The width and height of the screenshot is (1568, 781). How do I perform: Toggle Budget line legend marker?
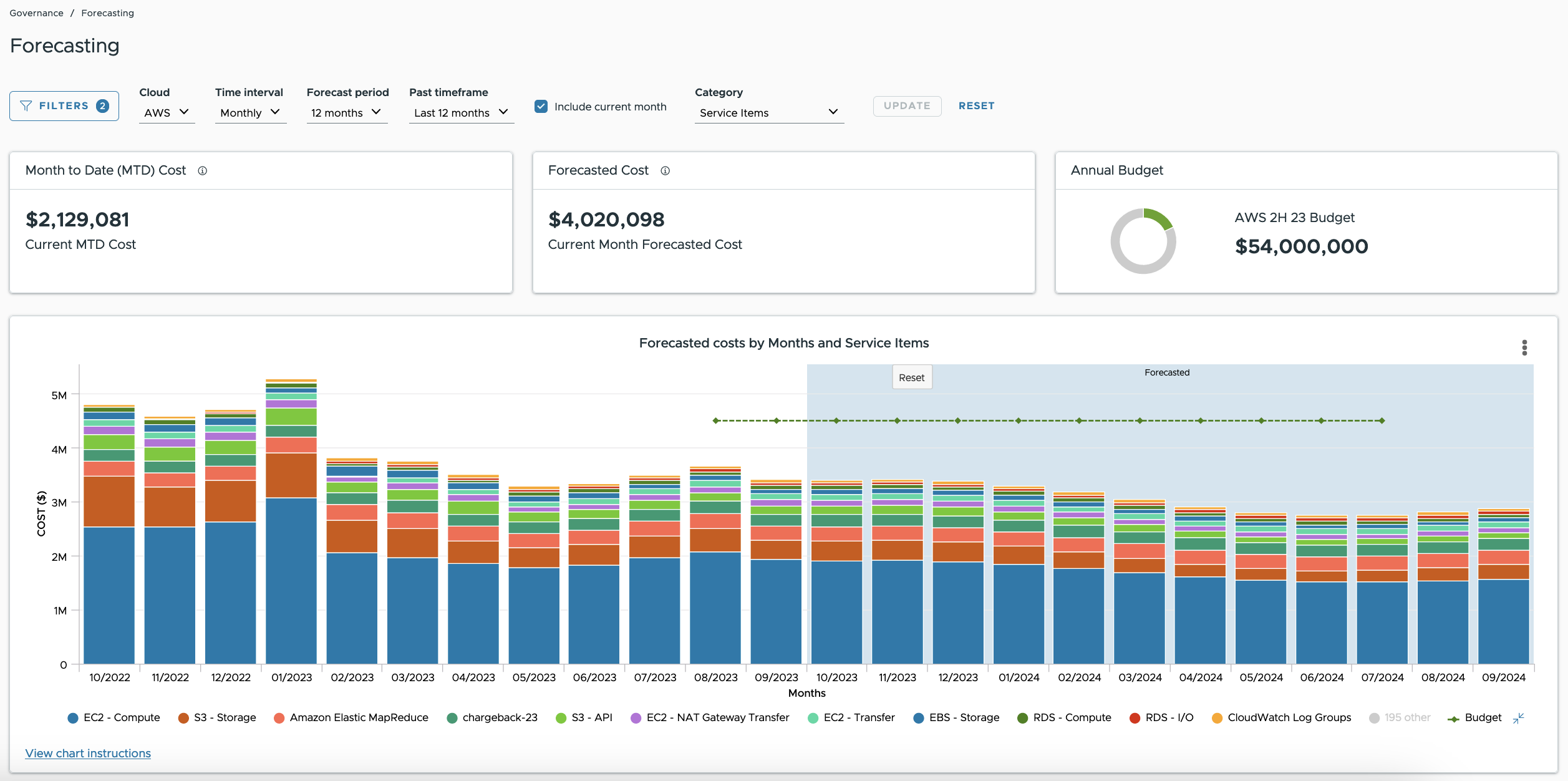[1453, 719]
